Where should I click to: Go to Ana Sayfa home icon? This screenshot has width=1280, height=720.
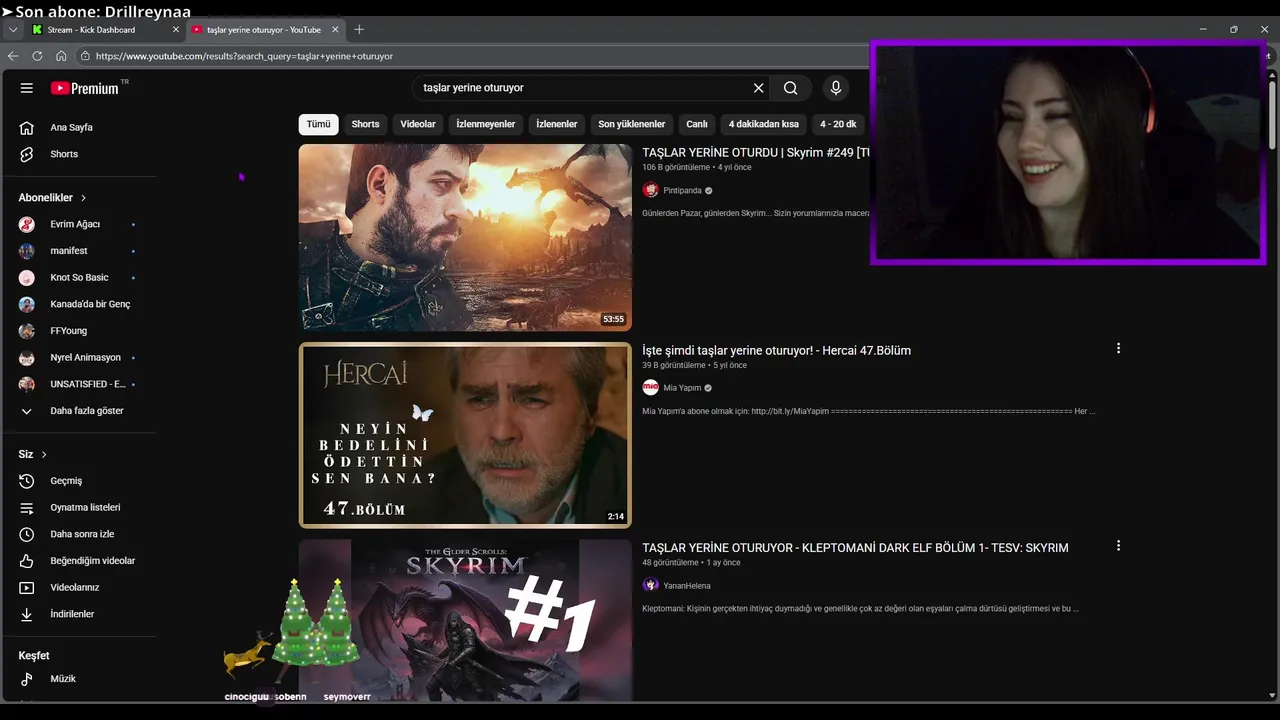pyautogui.click(x=27, y=128)
